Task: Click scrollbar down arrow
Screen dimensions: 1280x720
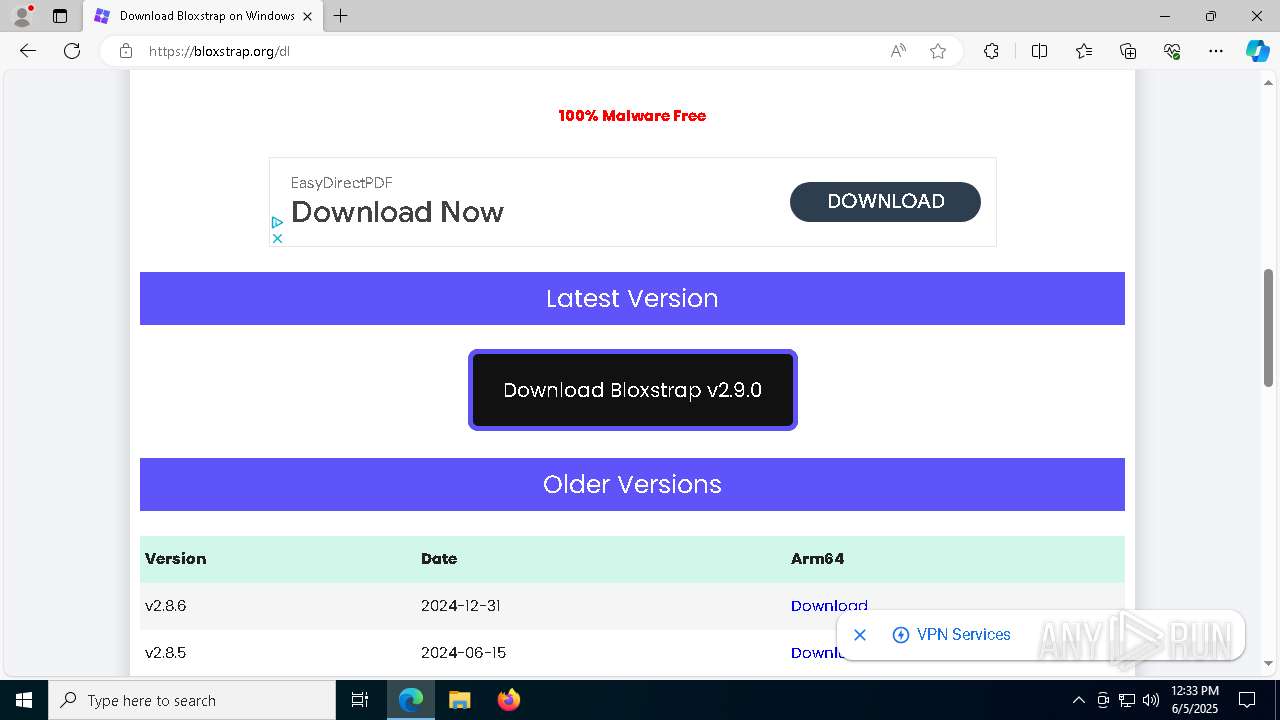Action: (1268, 663)
